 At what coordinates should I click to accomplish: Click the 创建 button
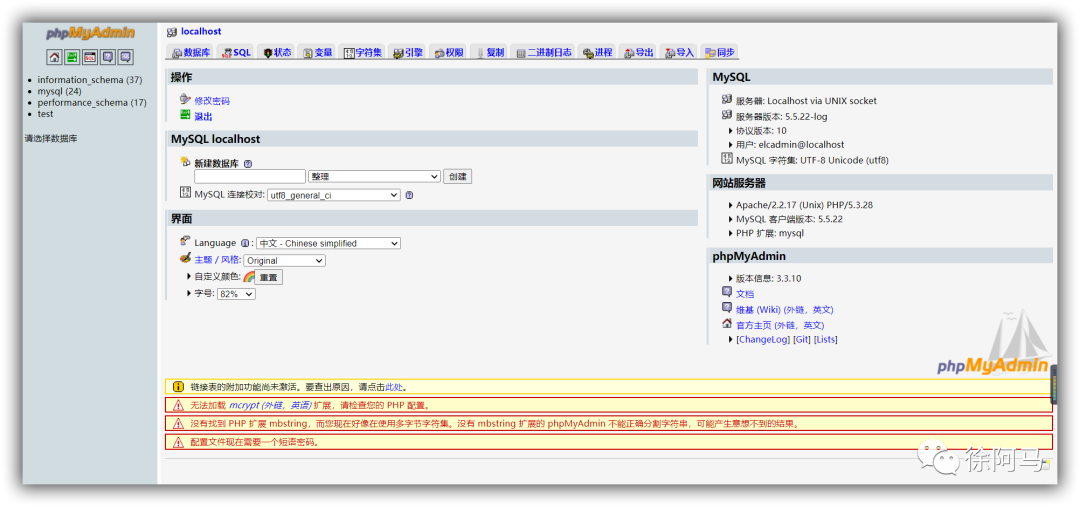(457, 176)
